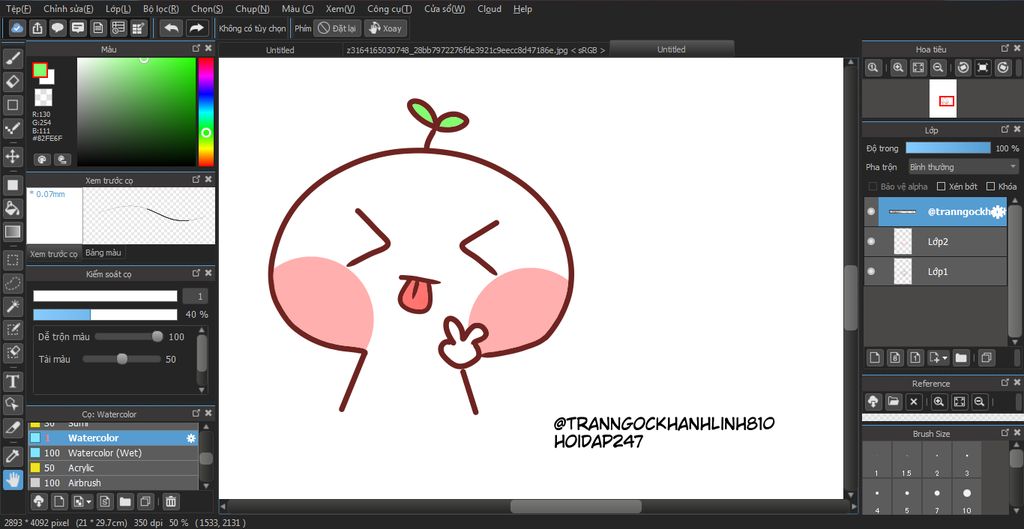Switch to the z3164165030748 jpg document tab
Viewport: 1024px width, 529px height.
475,50
